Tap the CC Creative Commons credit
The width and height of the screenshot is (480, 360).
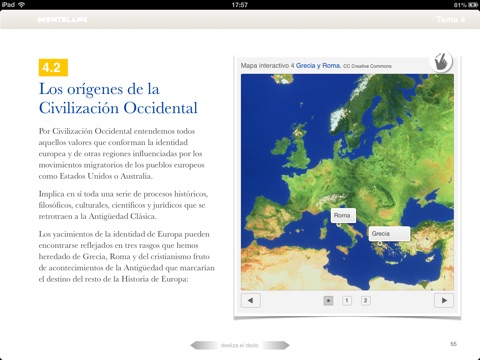coord(367,66)
